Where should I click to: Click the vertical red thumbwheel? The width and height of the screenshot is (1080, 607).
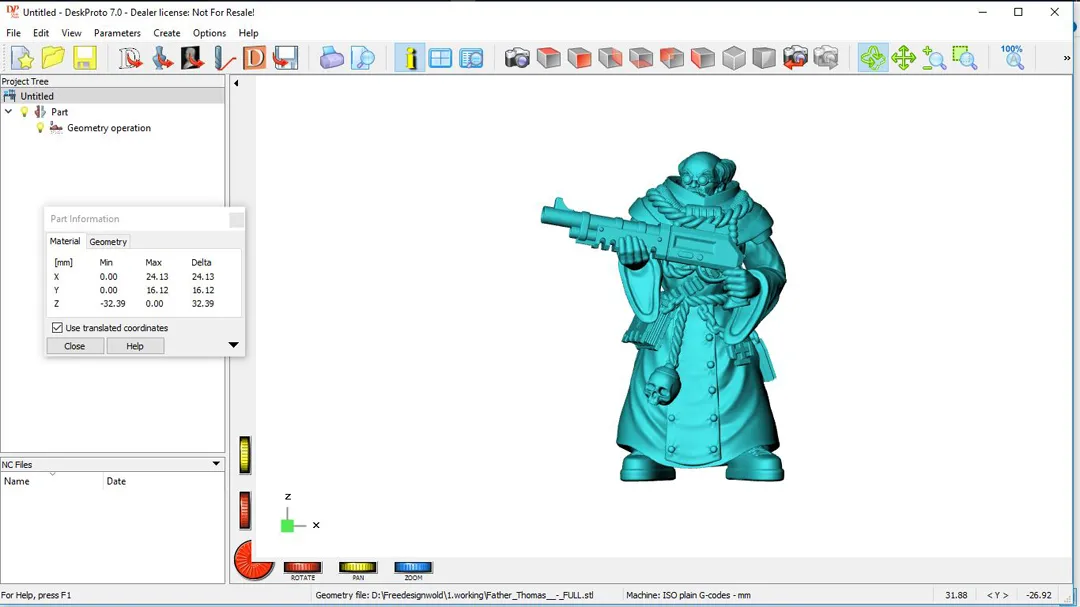tap(245, 511)
